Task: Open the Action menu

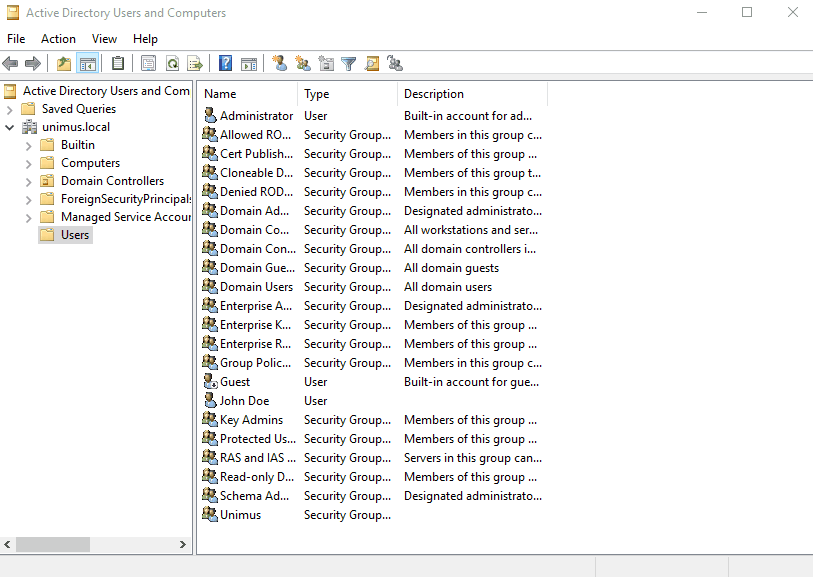Action: 59,39
